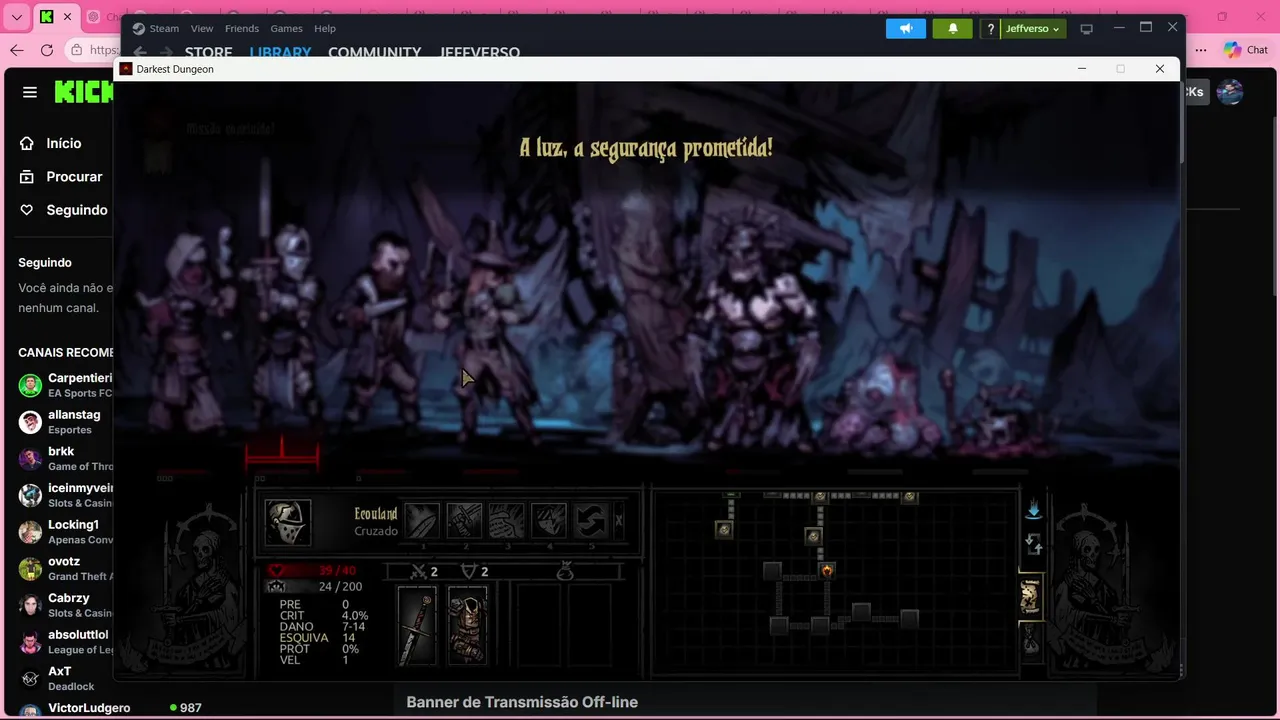1280x720 pixels.
Task: Toggle the inventory/map swap icon
Action: [1034, 545]
